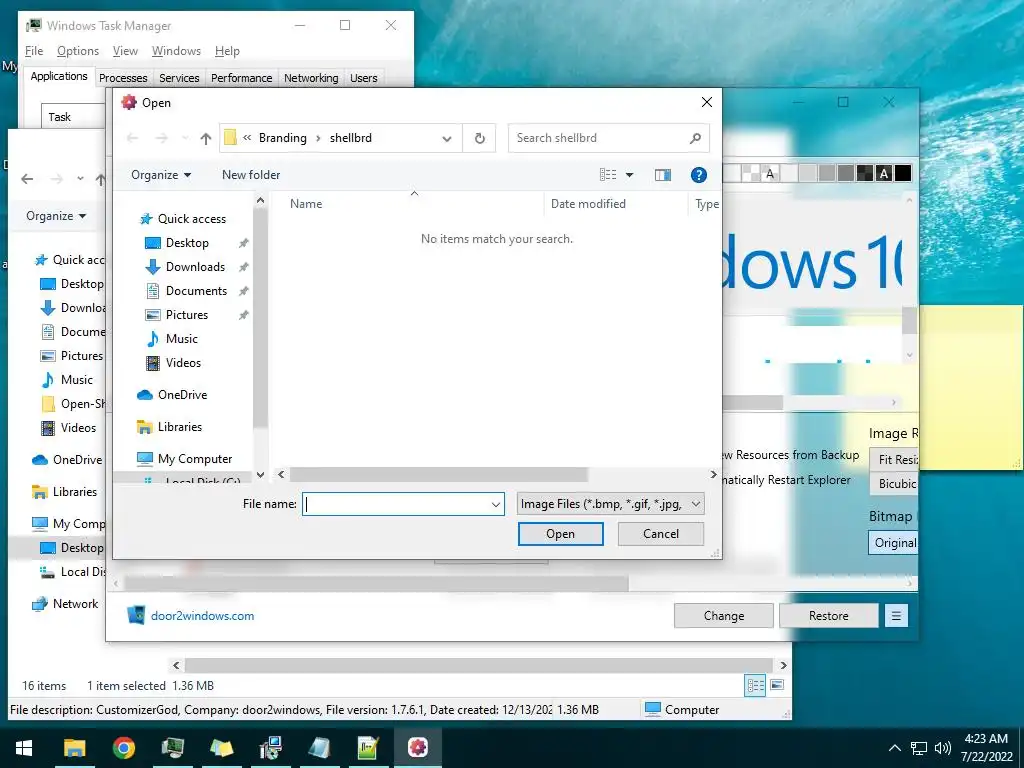Open the Image Files type filter dropdown
The image size is (1024, 768).
coord(610,504)
